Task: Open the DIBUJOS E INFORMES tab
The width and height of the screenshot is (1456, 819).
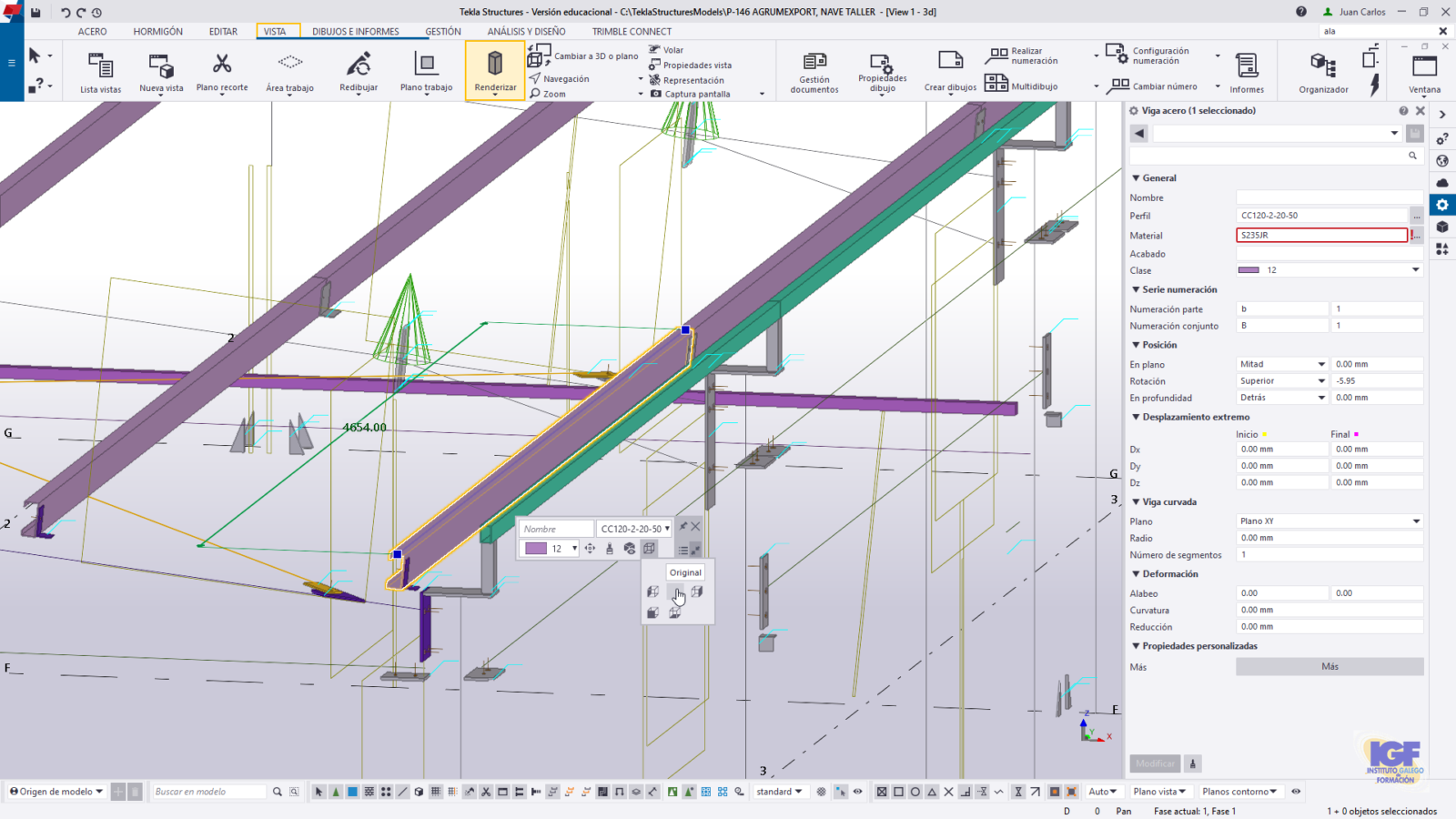Action: 355,31
